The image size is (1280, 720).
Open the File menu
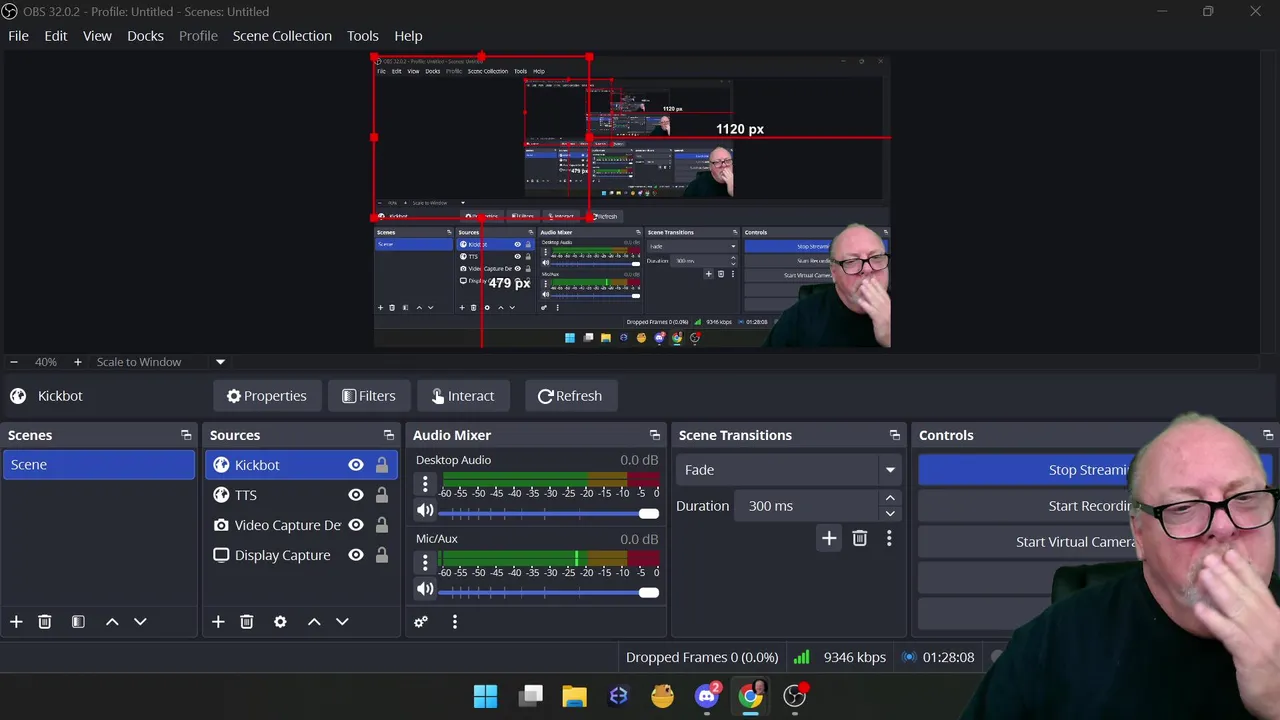tap(18, 36)
